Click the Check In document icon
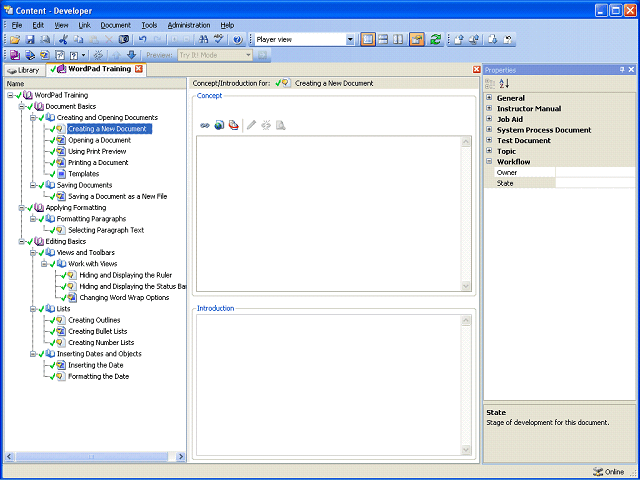 459,40
